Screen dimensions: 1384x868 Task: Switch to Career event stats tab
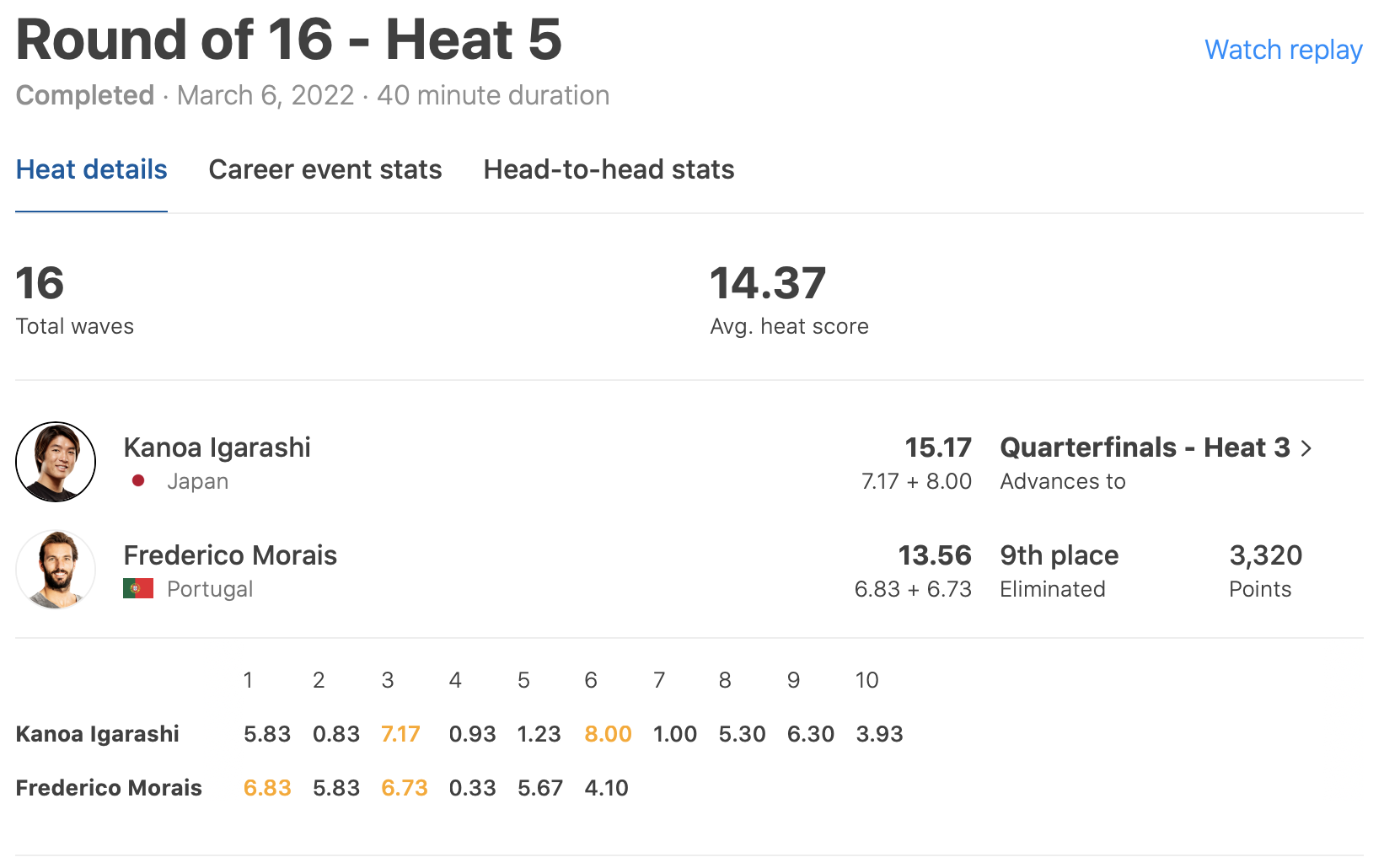click(325, 169)
